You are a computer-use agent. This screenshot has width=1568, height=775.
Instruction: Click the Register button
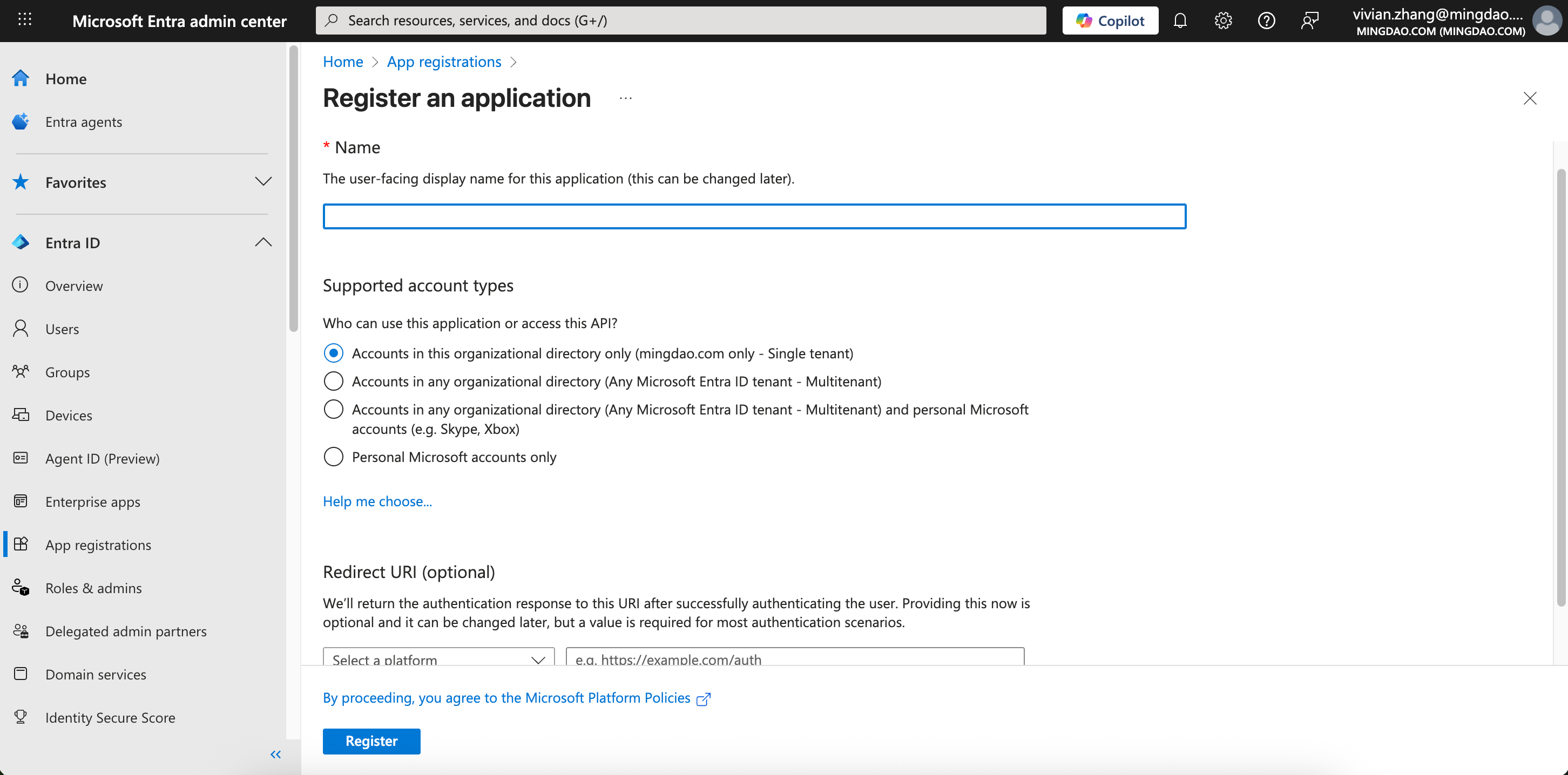pos(371,741)
